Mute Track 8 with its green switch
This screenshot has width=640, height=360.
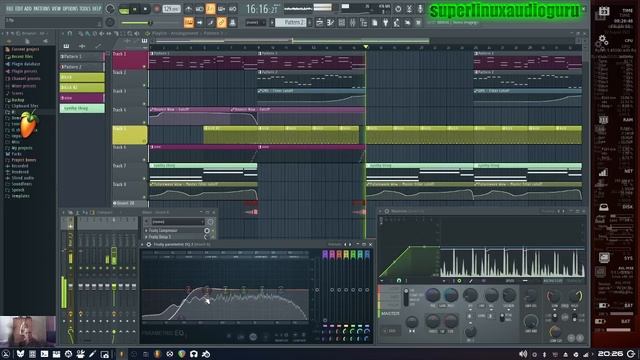point(144,197)
